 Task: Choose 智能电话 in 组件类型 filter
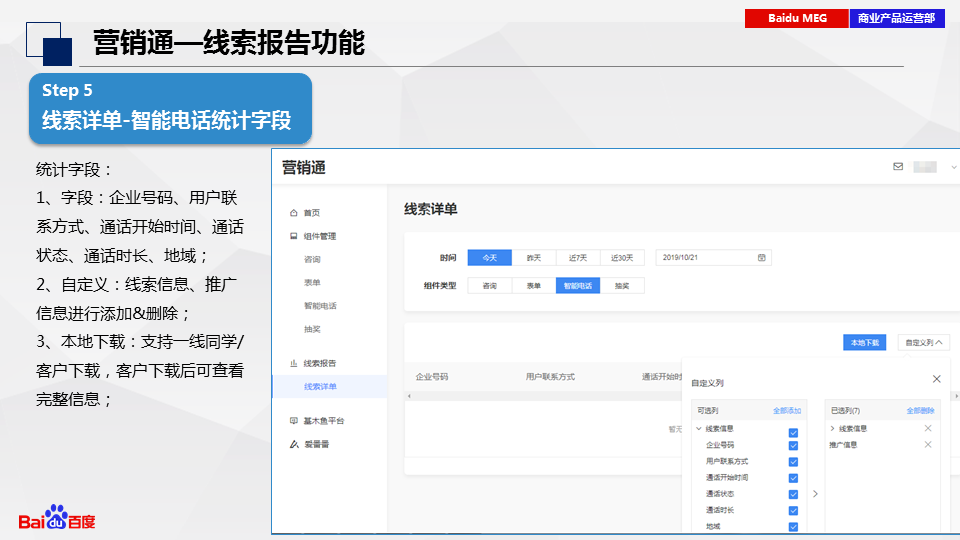point(578,286)
